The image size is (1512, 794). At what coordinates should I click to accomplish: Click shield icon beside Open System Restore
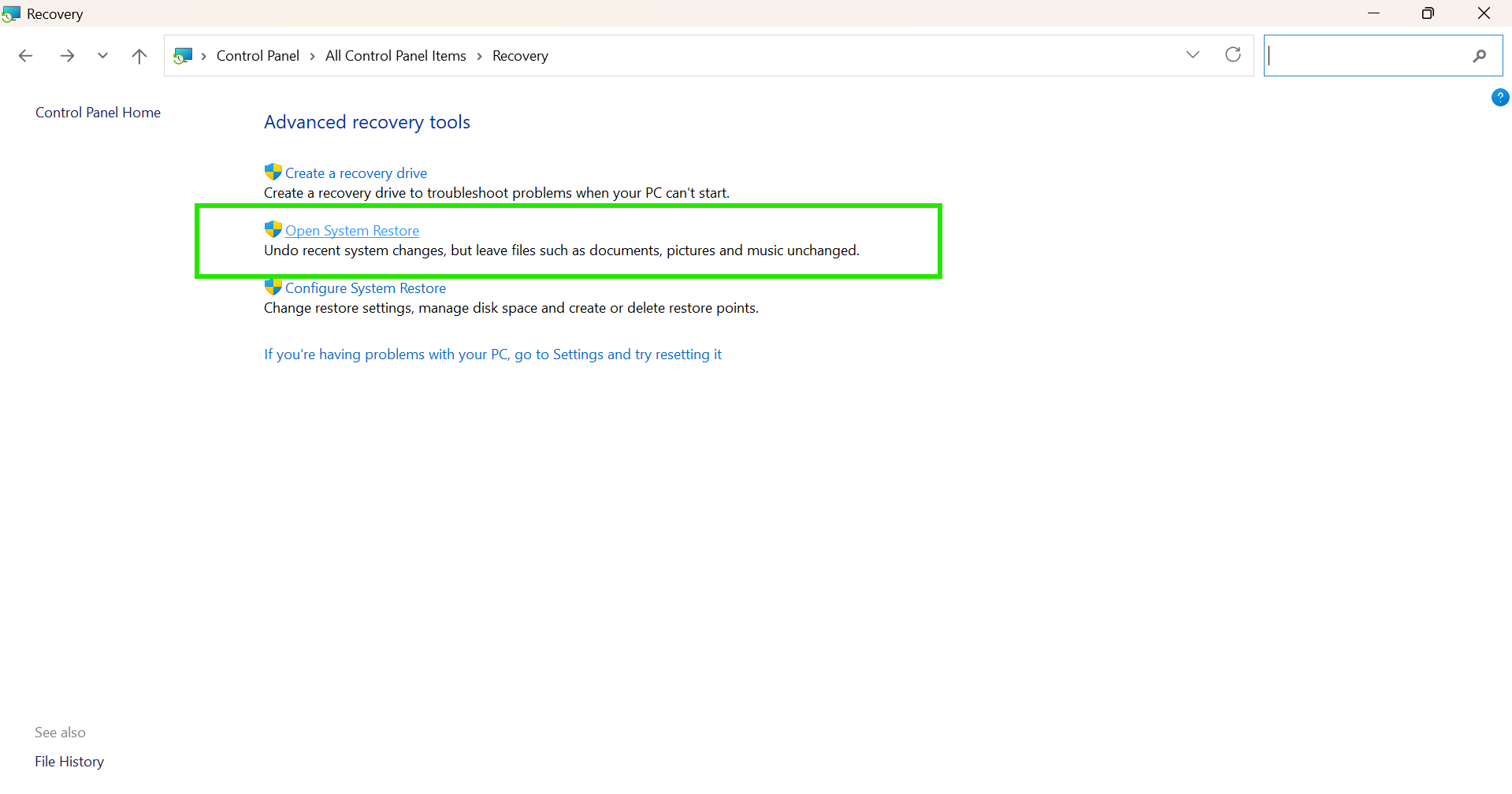coord(273,229)
